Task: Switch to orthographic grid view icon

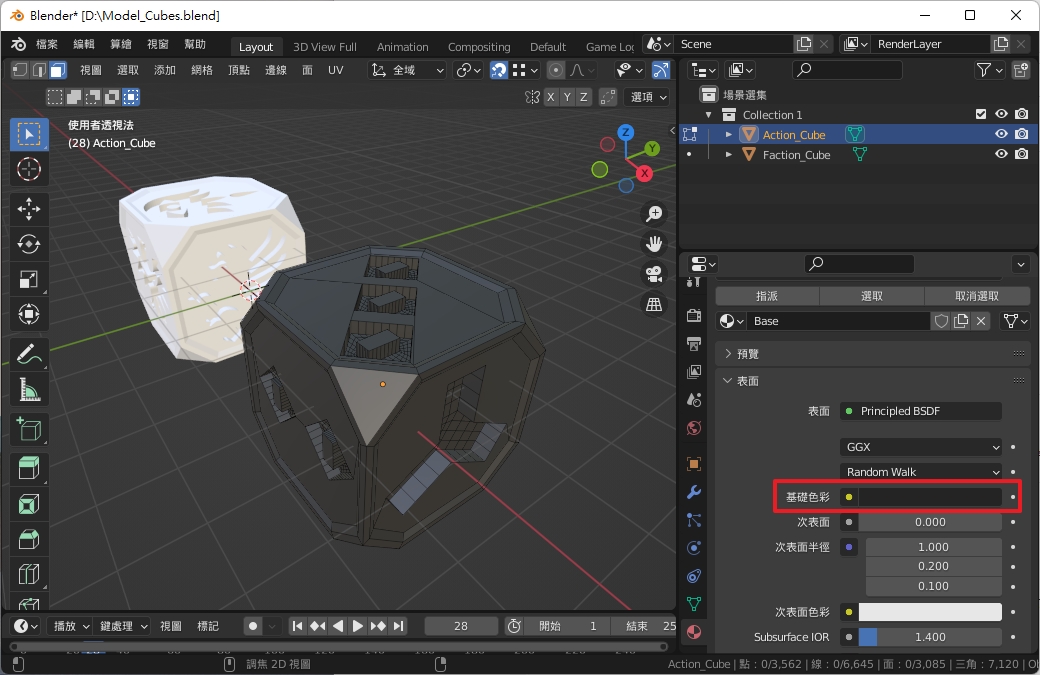Action: (654, 303)
